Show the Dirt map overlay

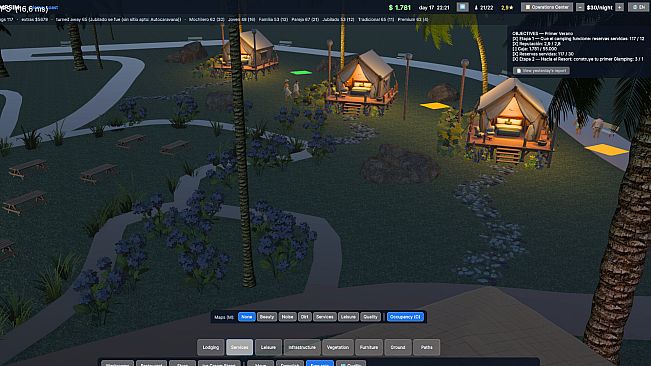[304, 317]
